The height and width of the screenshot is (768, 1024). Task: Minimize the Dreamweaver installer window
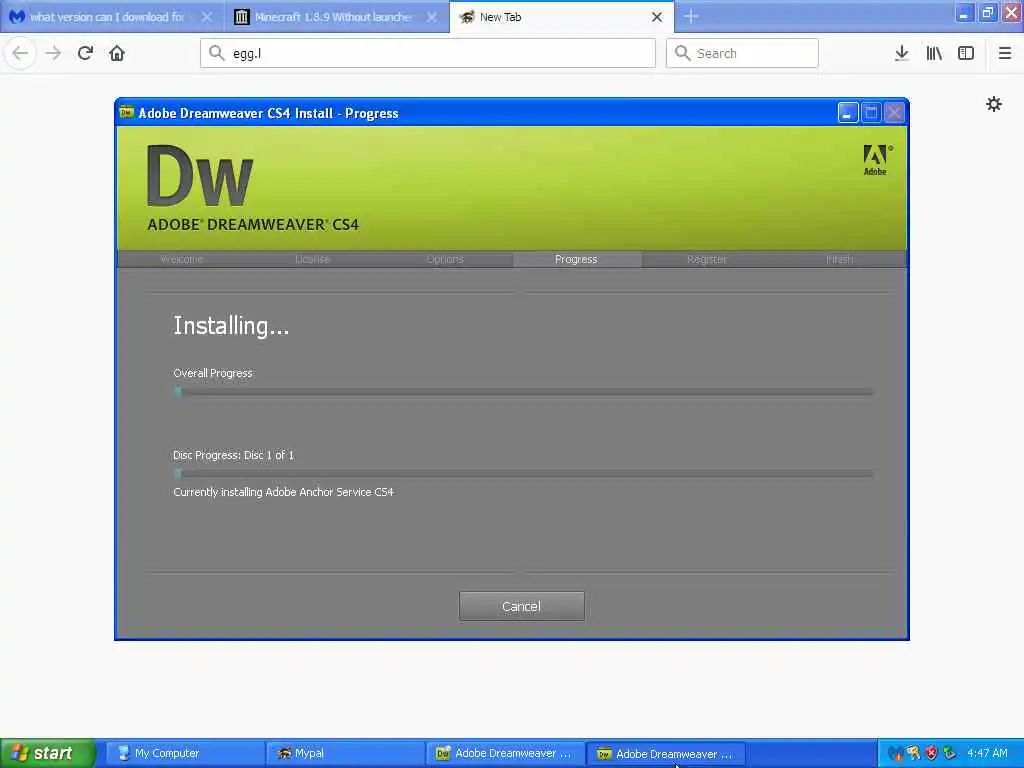(847, 112)
